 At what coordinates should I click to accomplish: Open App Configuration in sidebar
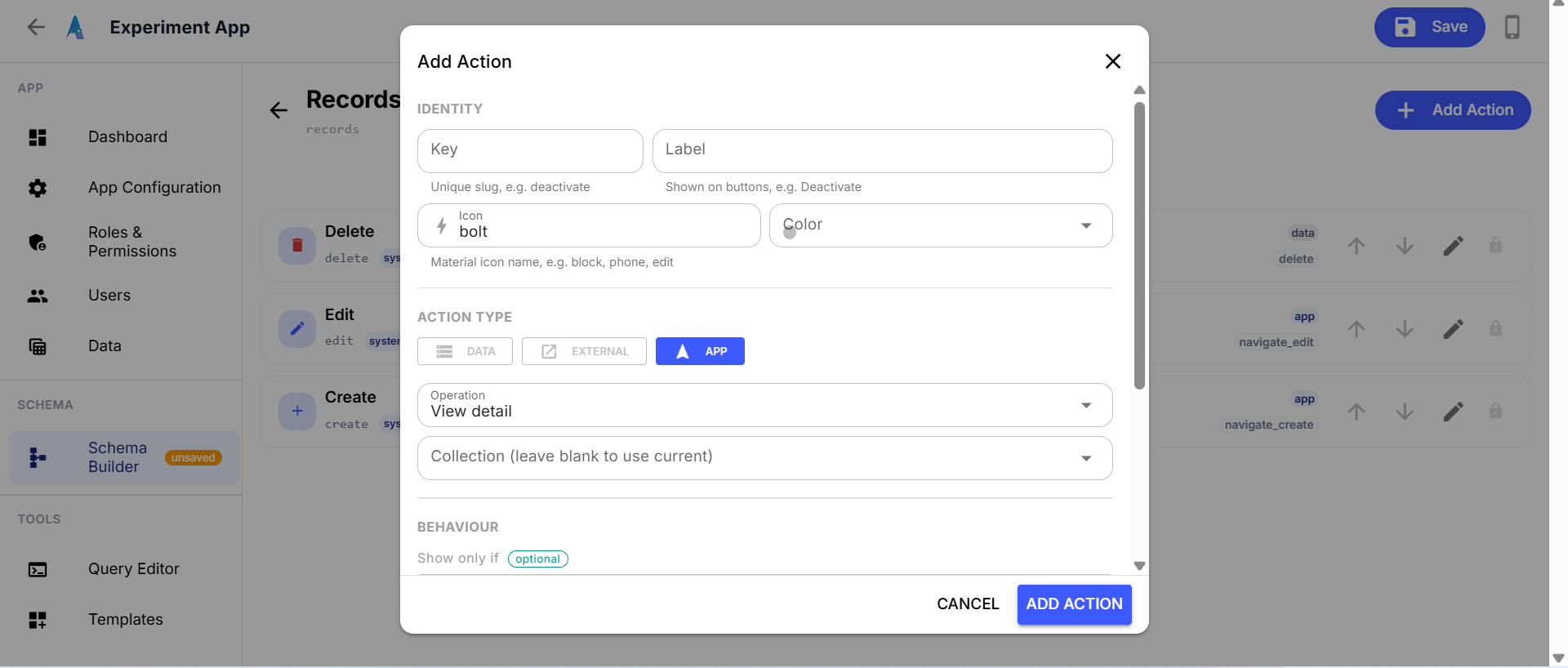pos(121,188)
